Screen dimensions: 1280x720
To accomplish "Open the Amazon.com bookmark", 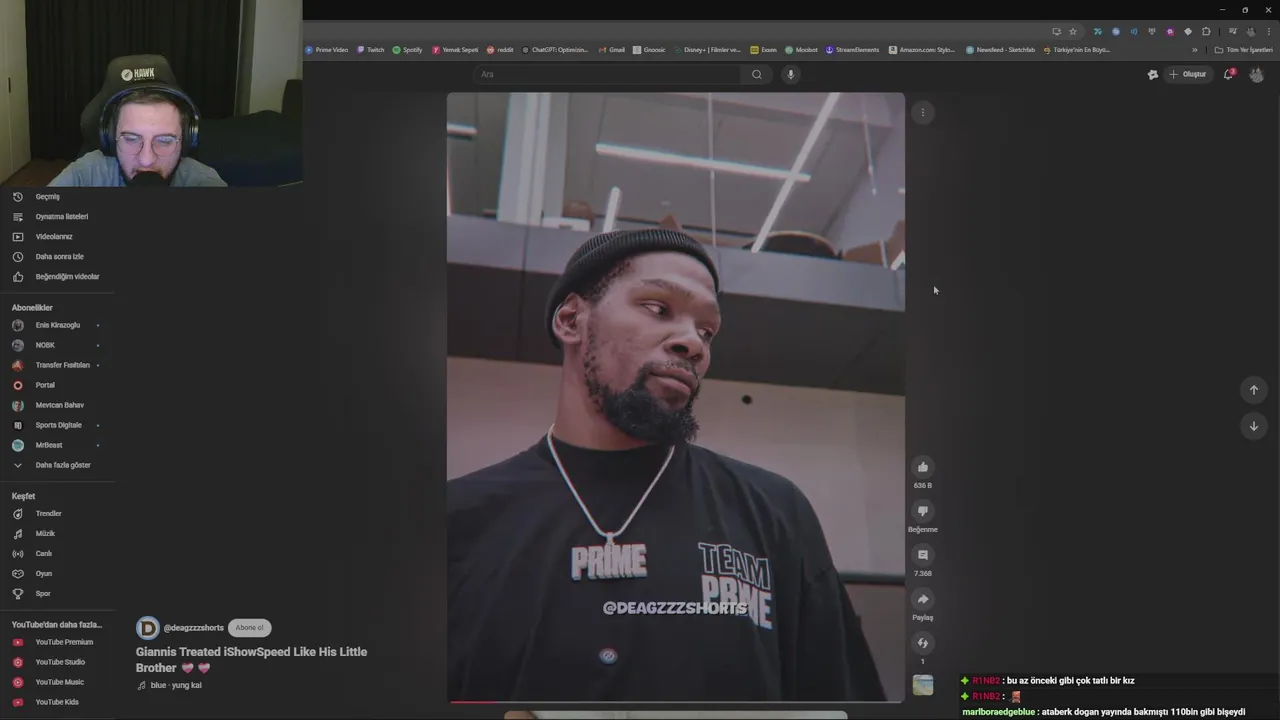I will pyautogui.click(x=922, y=50).
